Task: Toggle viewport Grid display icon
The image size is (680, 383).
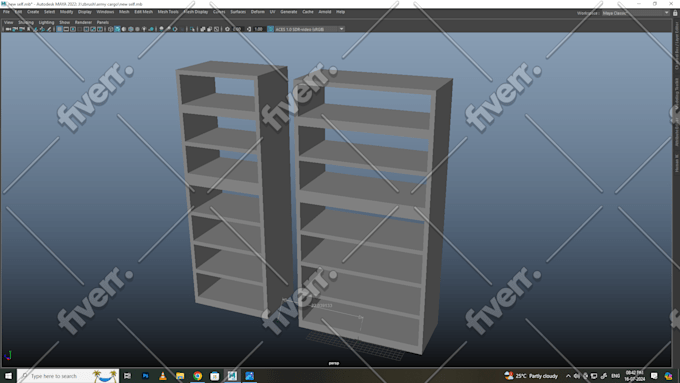Action: coord(59,29)
